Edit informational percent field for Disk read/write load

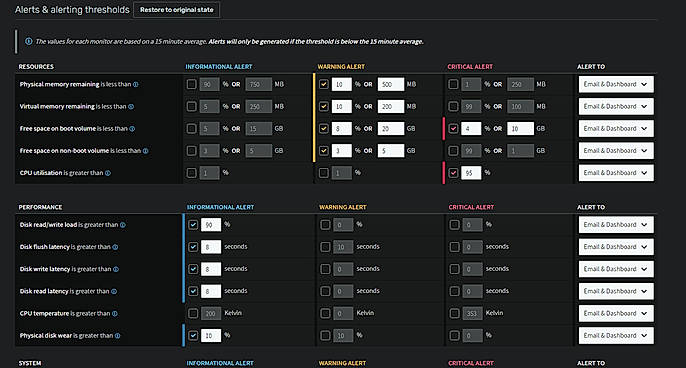211,224
